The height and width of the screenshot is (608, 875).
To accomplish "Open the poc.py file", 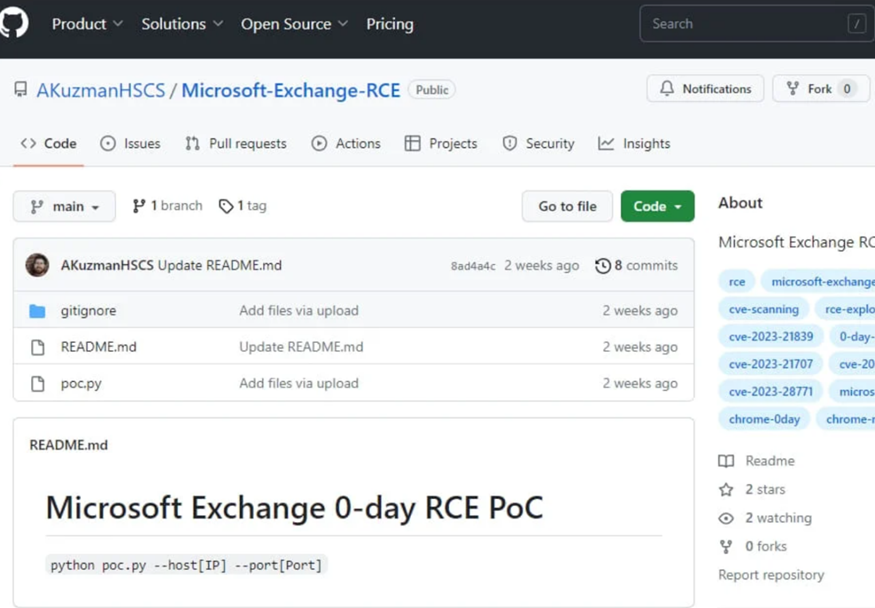I will [81, 383].
